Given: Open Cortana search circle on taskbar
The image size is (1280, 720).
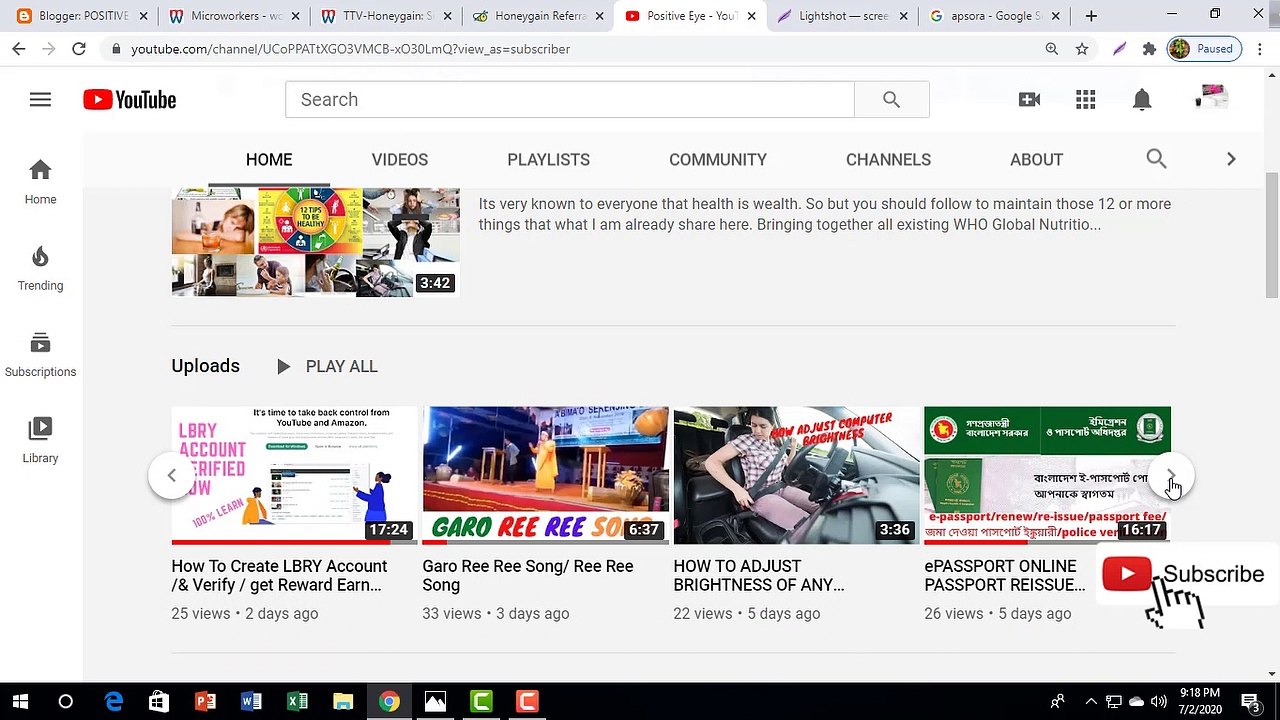Looking at the screenshot, I should (66, 702).
